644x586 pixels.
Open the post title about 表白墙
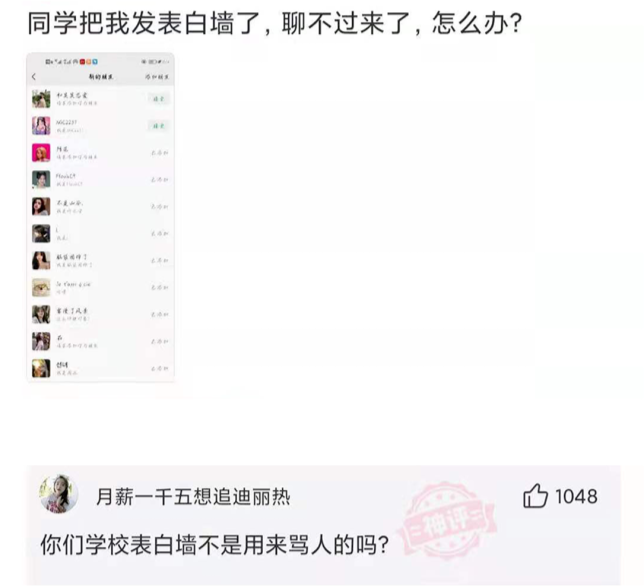click(x=274, y=23)
